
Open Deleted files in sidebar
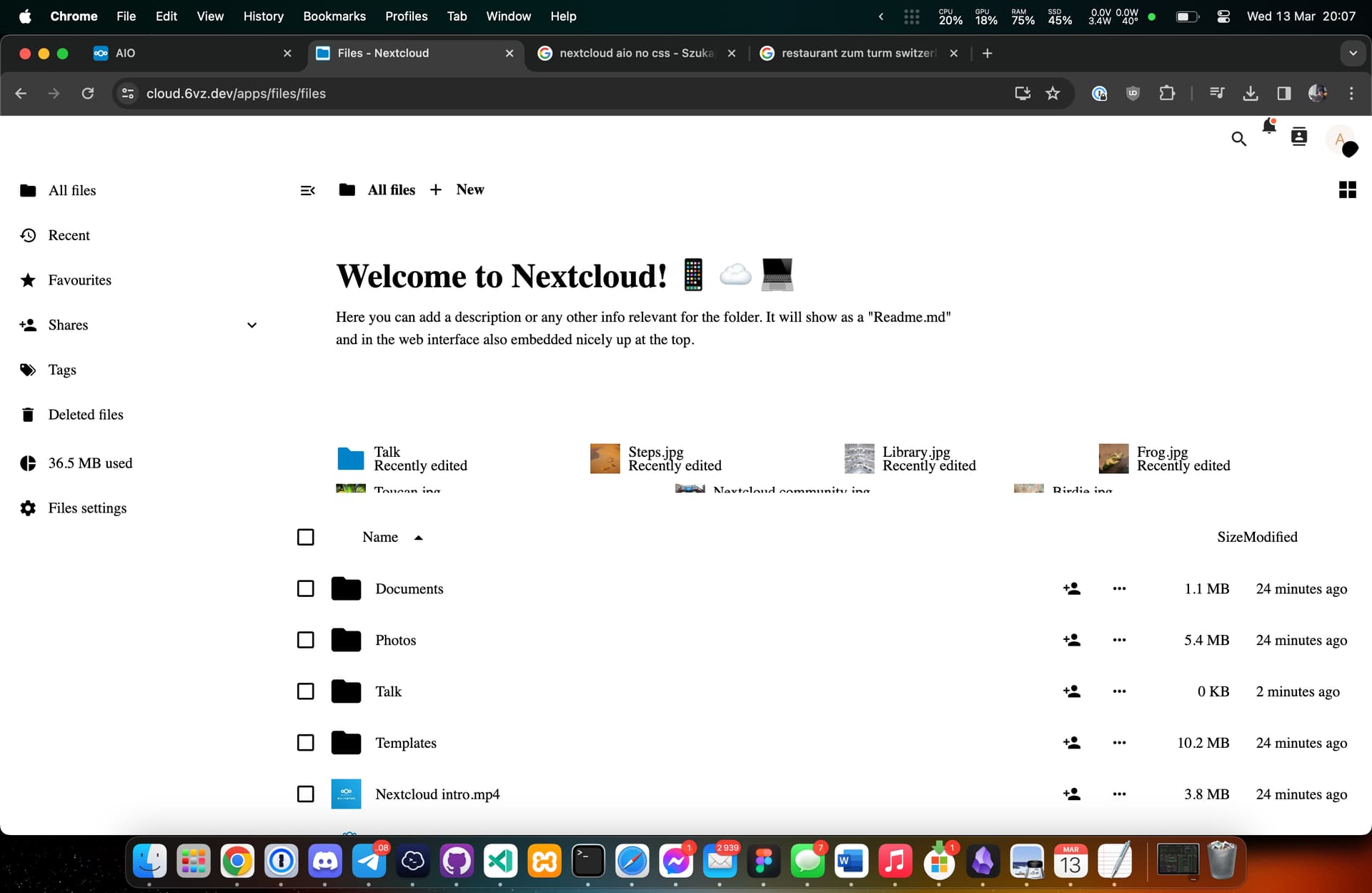click(86, 415)
